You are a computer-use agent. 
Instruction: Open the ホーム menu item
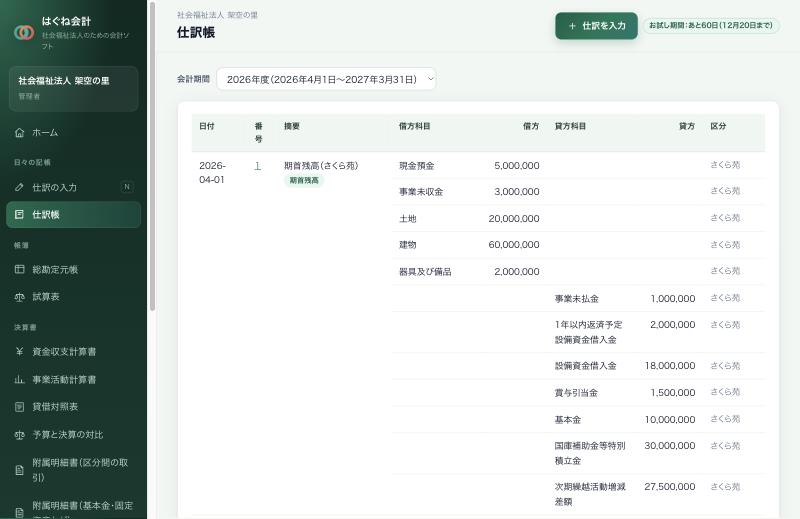coord(73,133)
